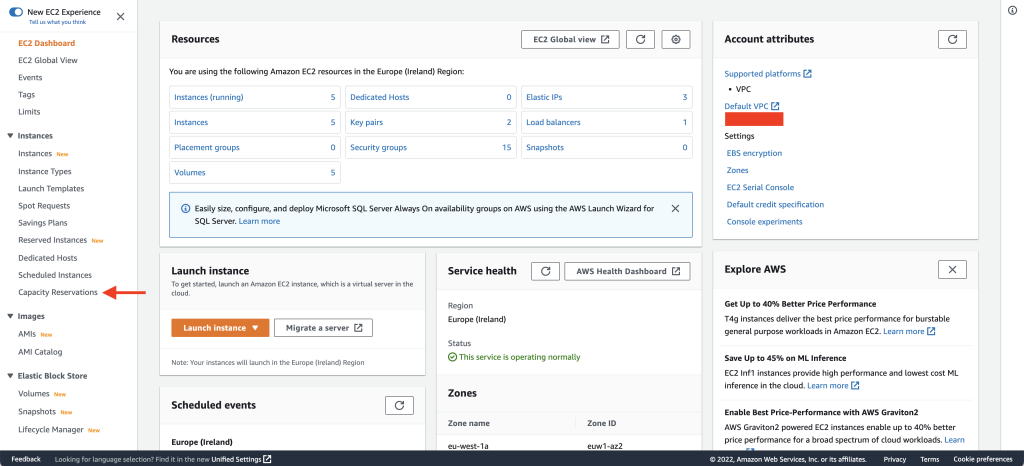Open EC2 Serial Console setting
Screen dimensions: 1024x466
(x=760, y=187)
